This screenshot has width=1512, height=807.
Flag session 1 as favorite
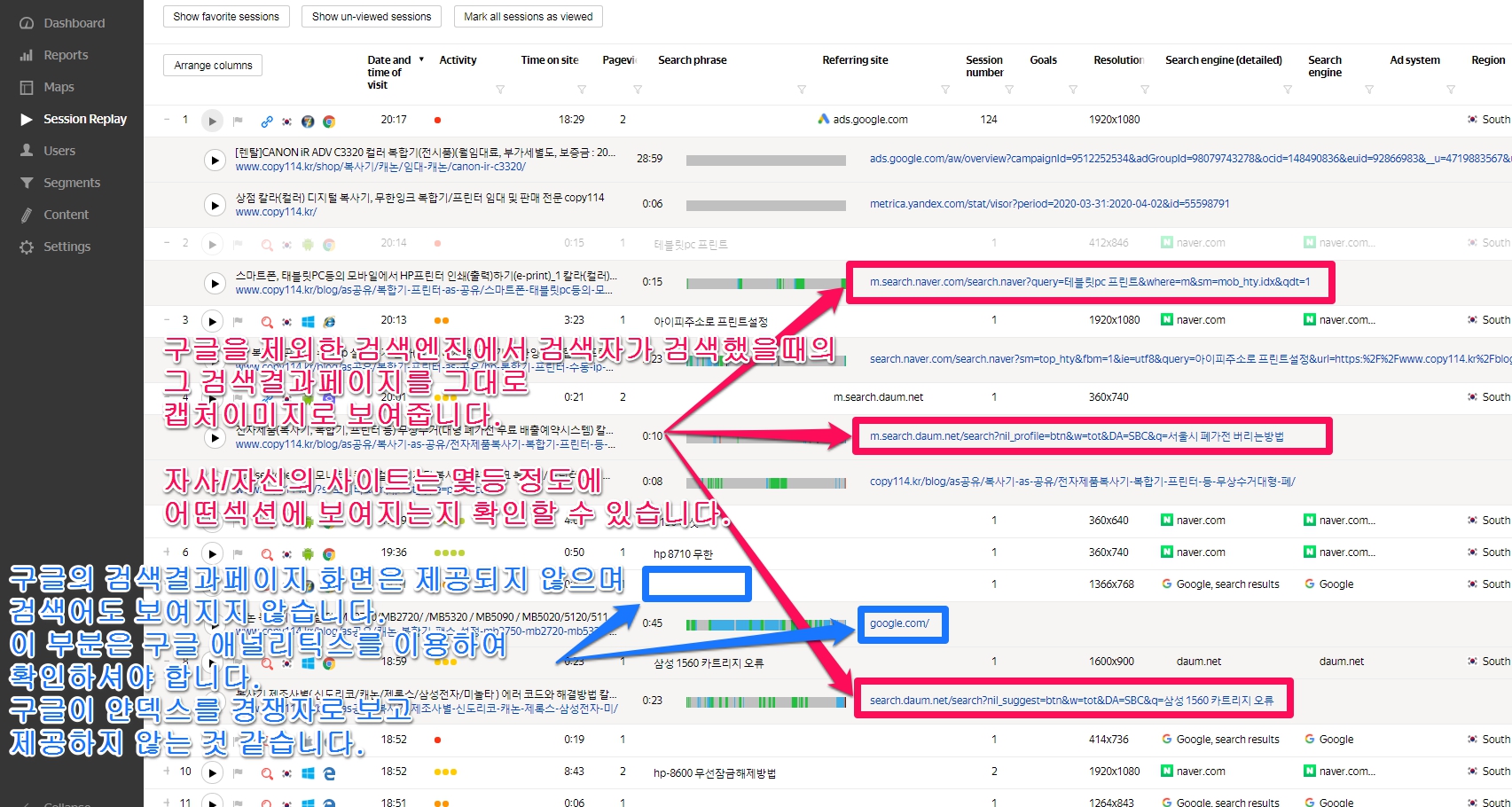[x=238, y=121]
